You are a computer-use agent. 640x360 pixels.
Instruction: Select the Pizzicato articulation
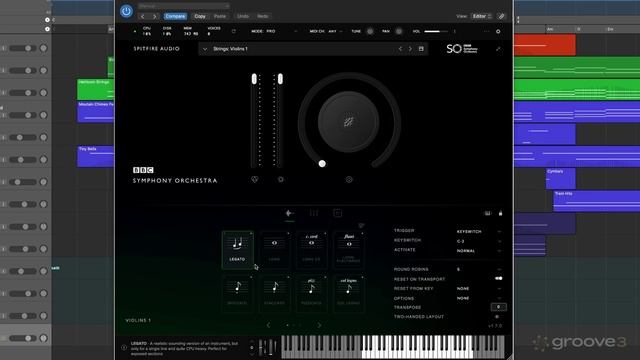tap(311, 294)
